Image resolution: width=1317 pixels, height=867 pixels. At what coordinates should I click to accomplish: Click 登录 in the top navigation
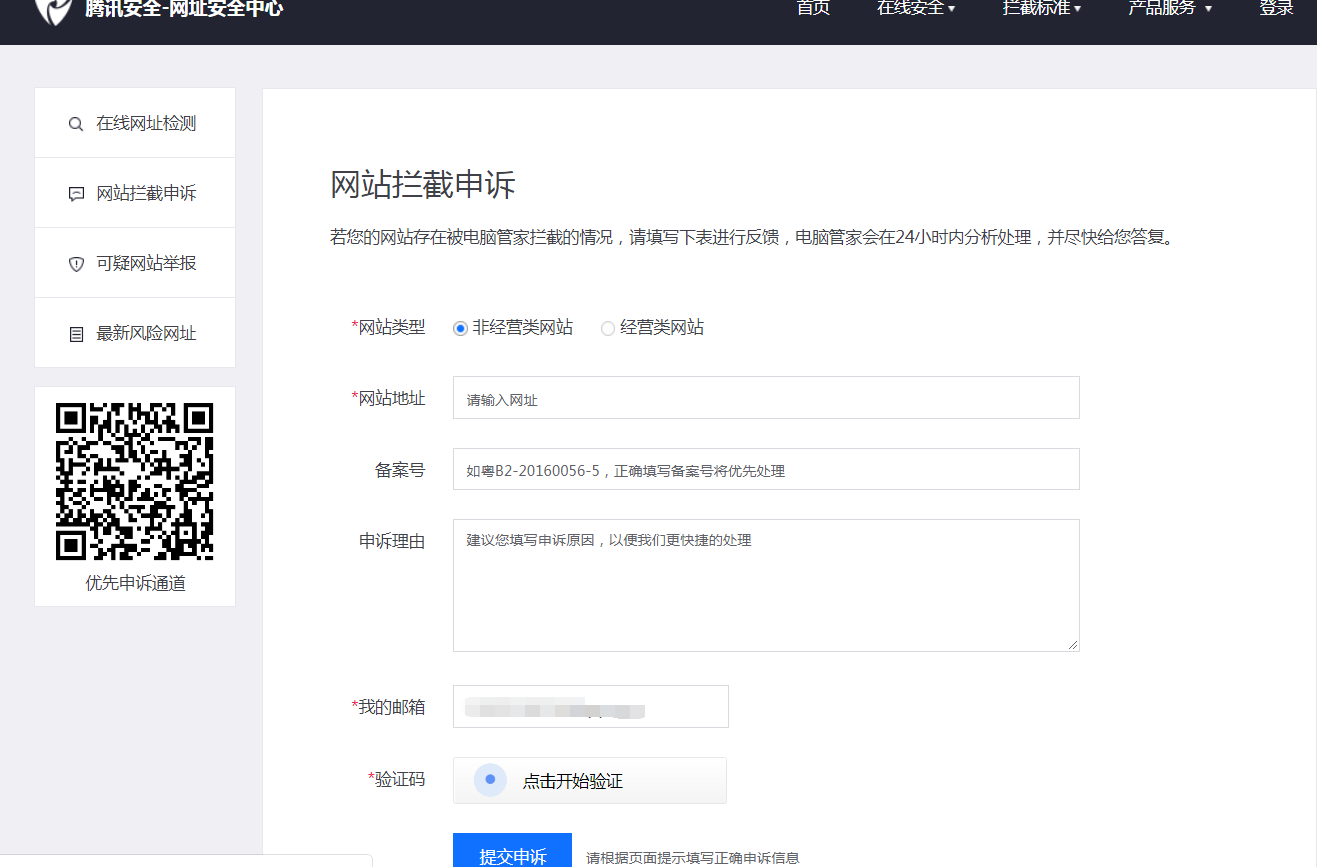click(1277, 8)
